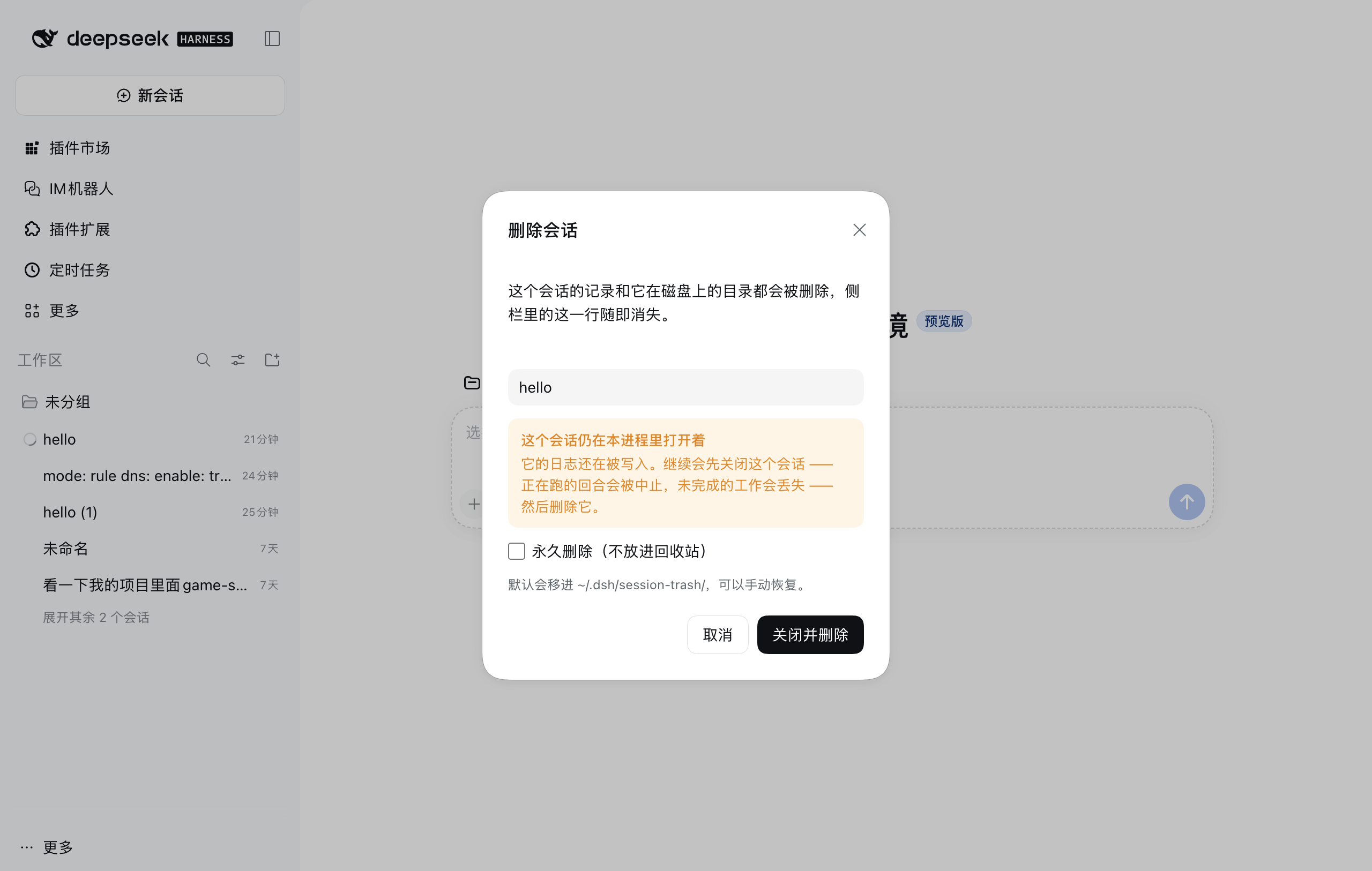Click the 工作区 section label
Screen dimensions: 1372x871
(x=39, y=360)
